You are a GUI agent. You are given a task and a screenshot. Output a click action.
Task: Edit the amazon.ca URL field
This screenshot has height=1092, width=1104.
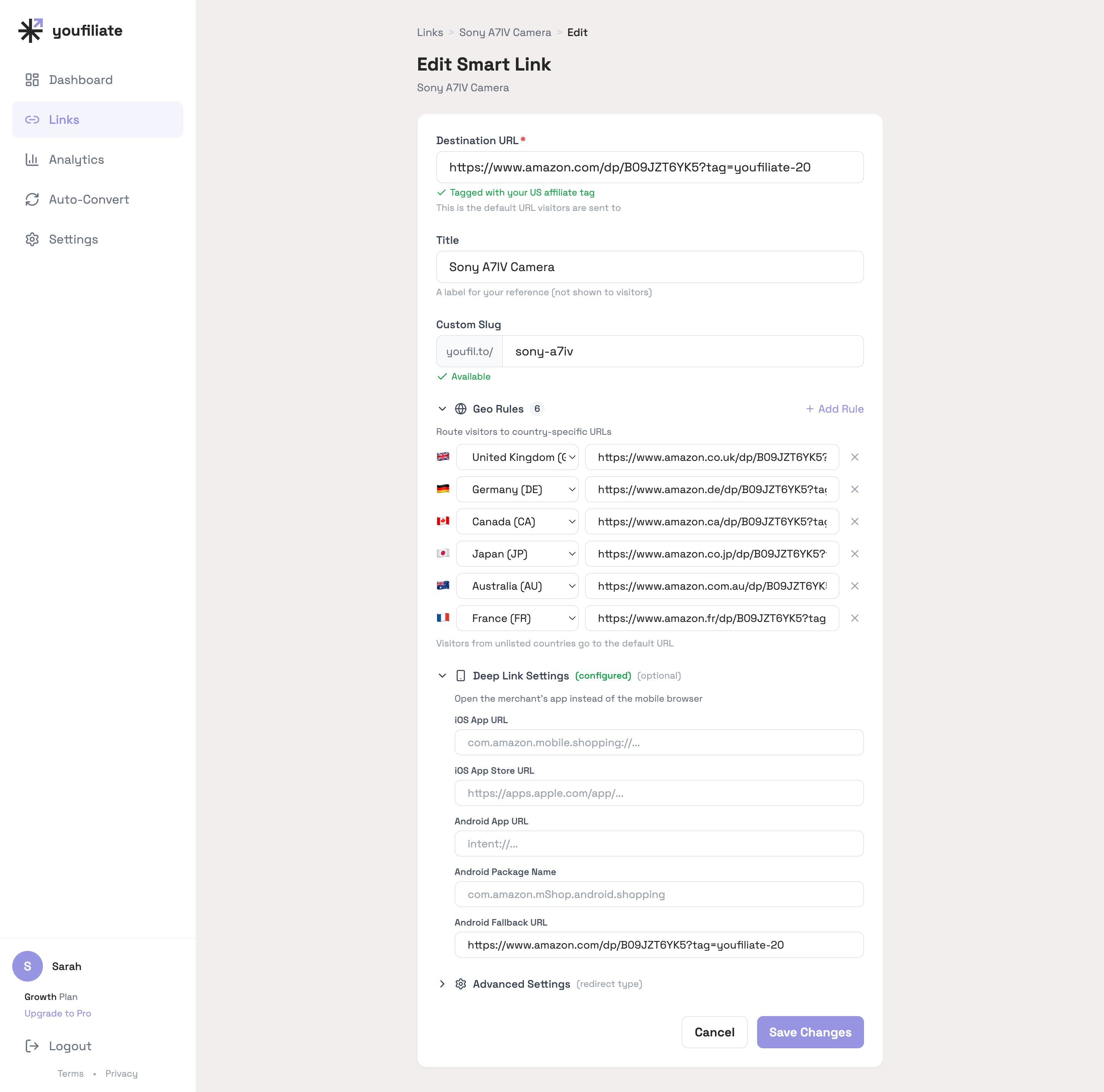point(712,522)
